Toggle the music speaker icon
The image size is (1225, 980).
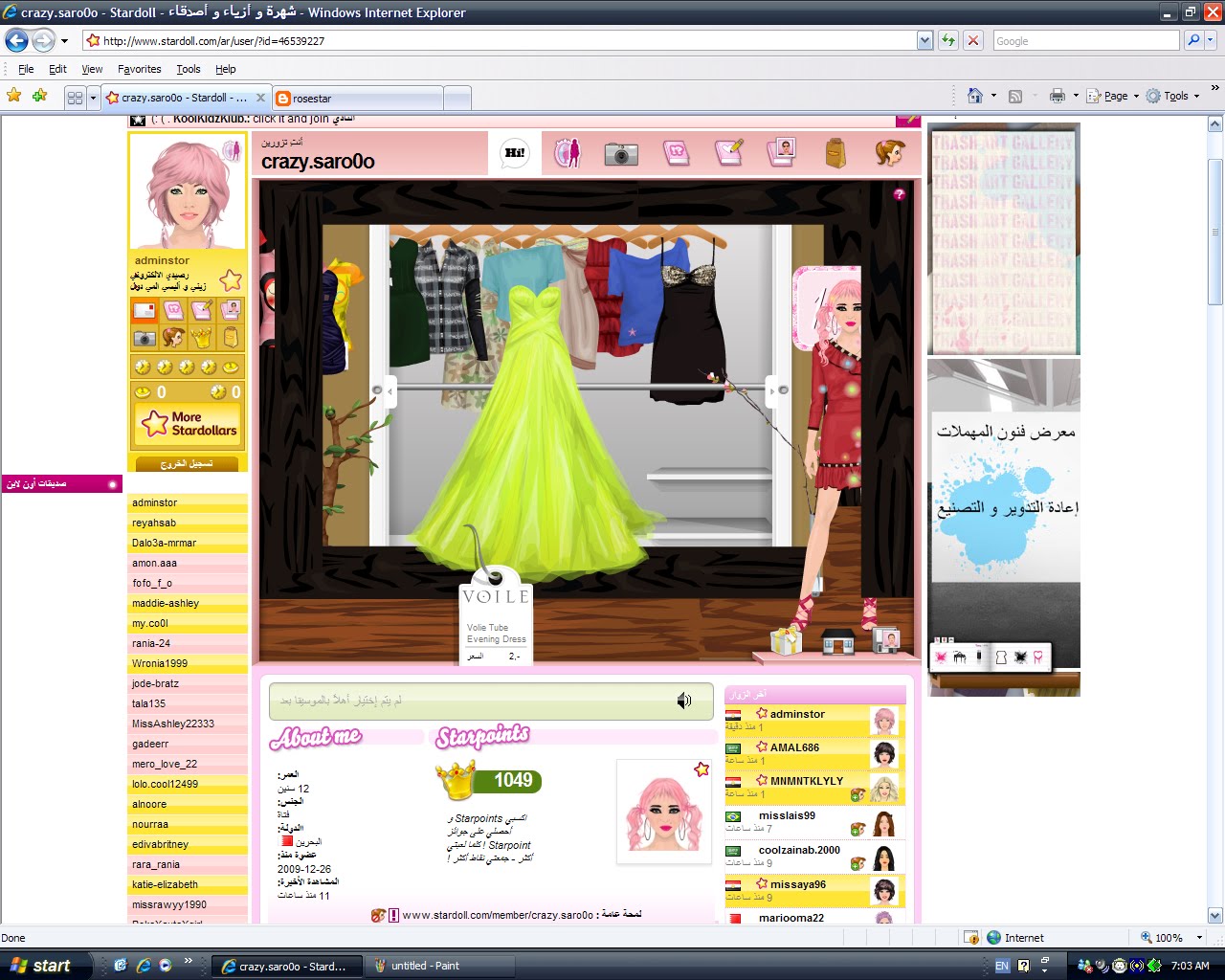tap(684, 702)
